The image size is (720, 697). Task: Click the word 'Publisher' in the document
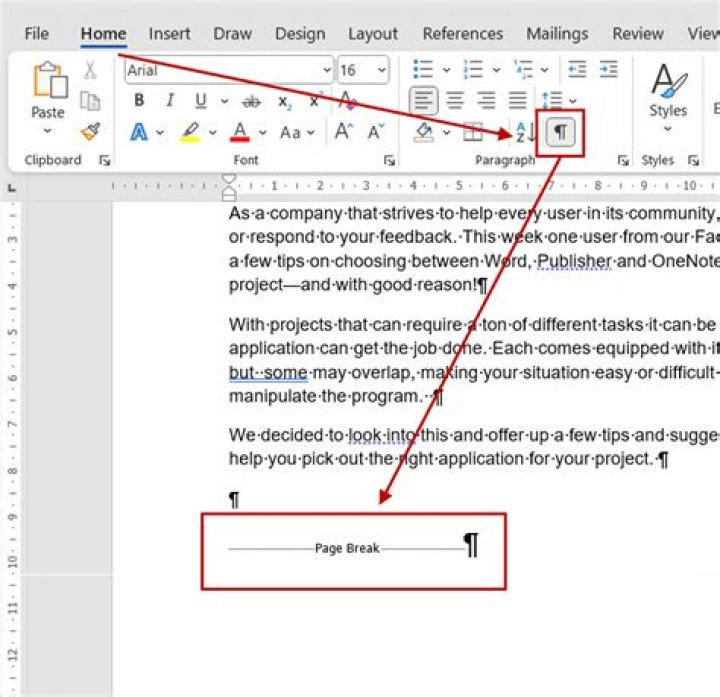point(574,261)
